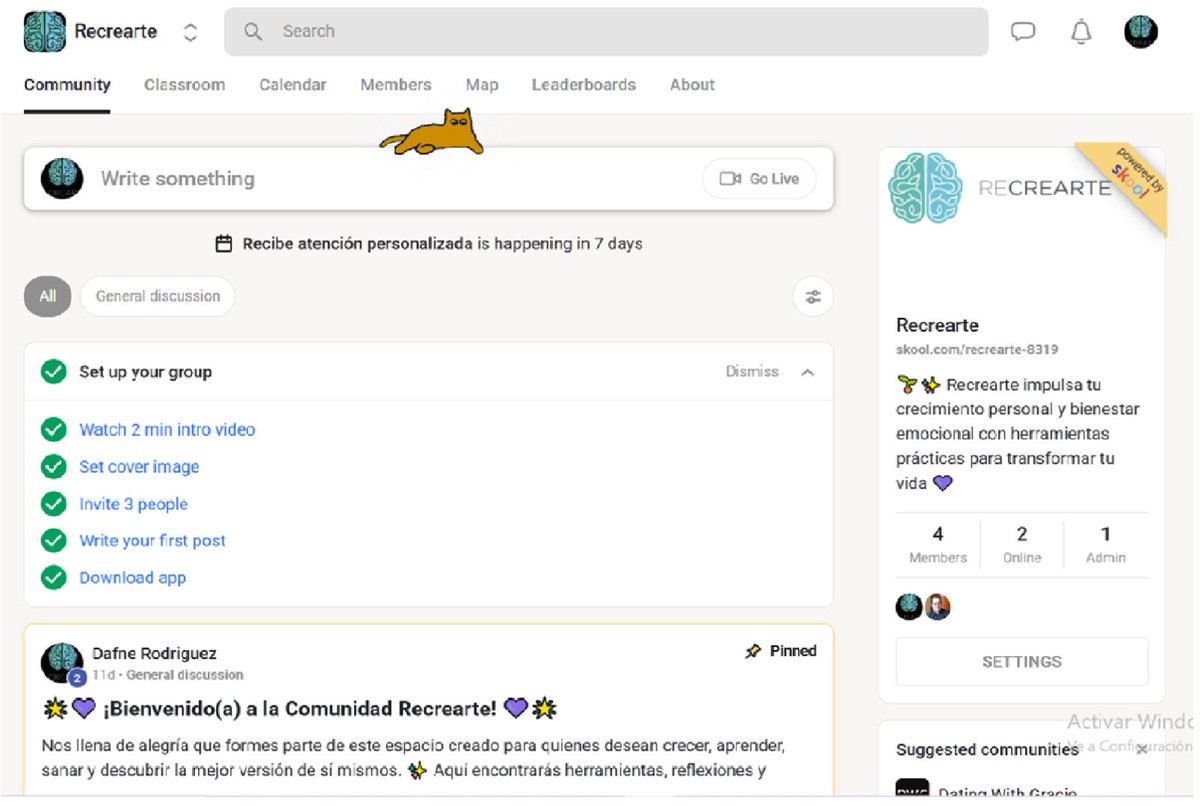Click the second member avatar under the stats
Image resolution: width=1200 pixels, height=806 pixels.
point(937,607)
